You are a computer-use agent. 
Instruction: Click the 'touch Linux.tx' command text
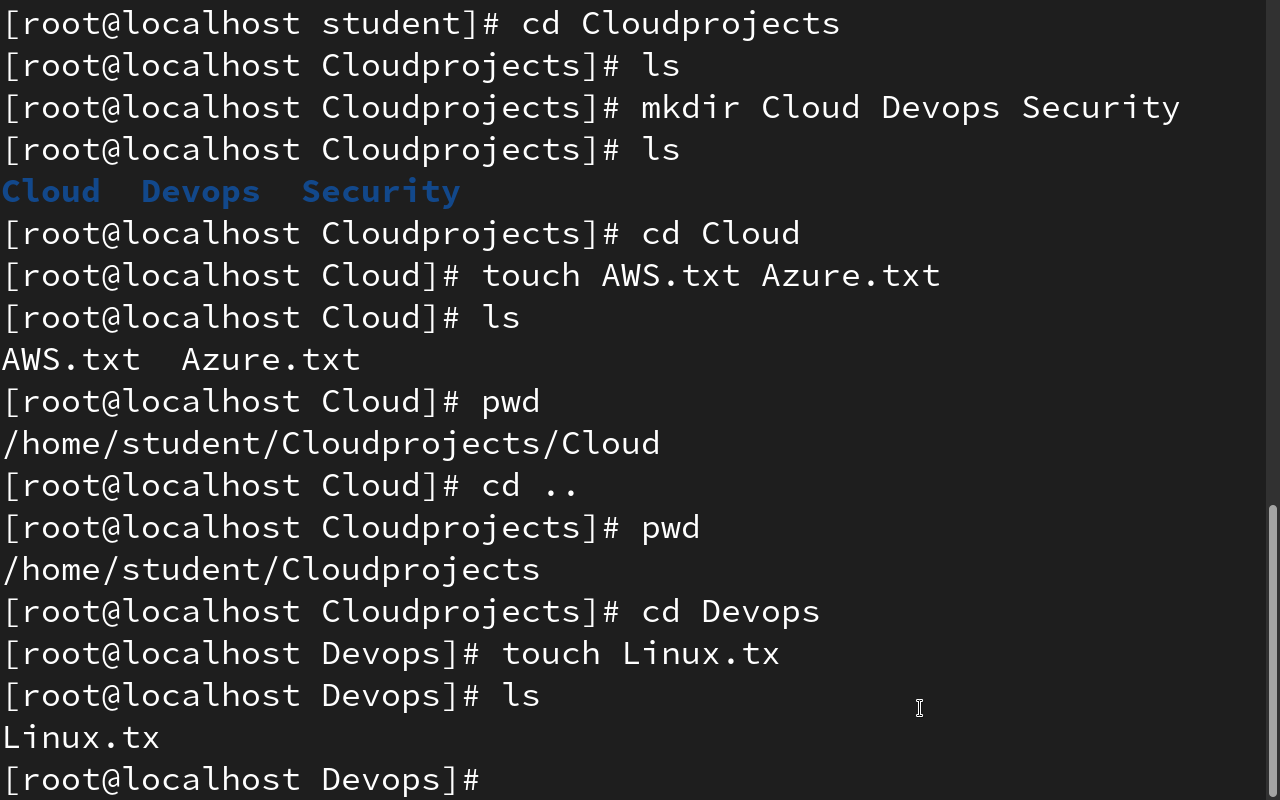(x=641, y=653)
